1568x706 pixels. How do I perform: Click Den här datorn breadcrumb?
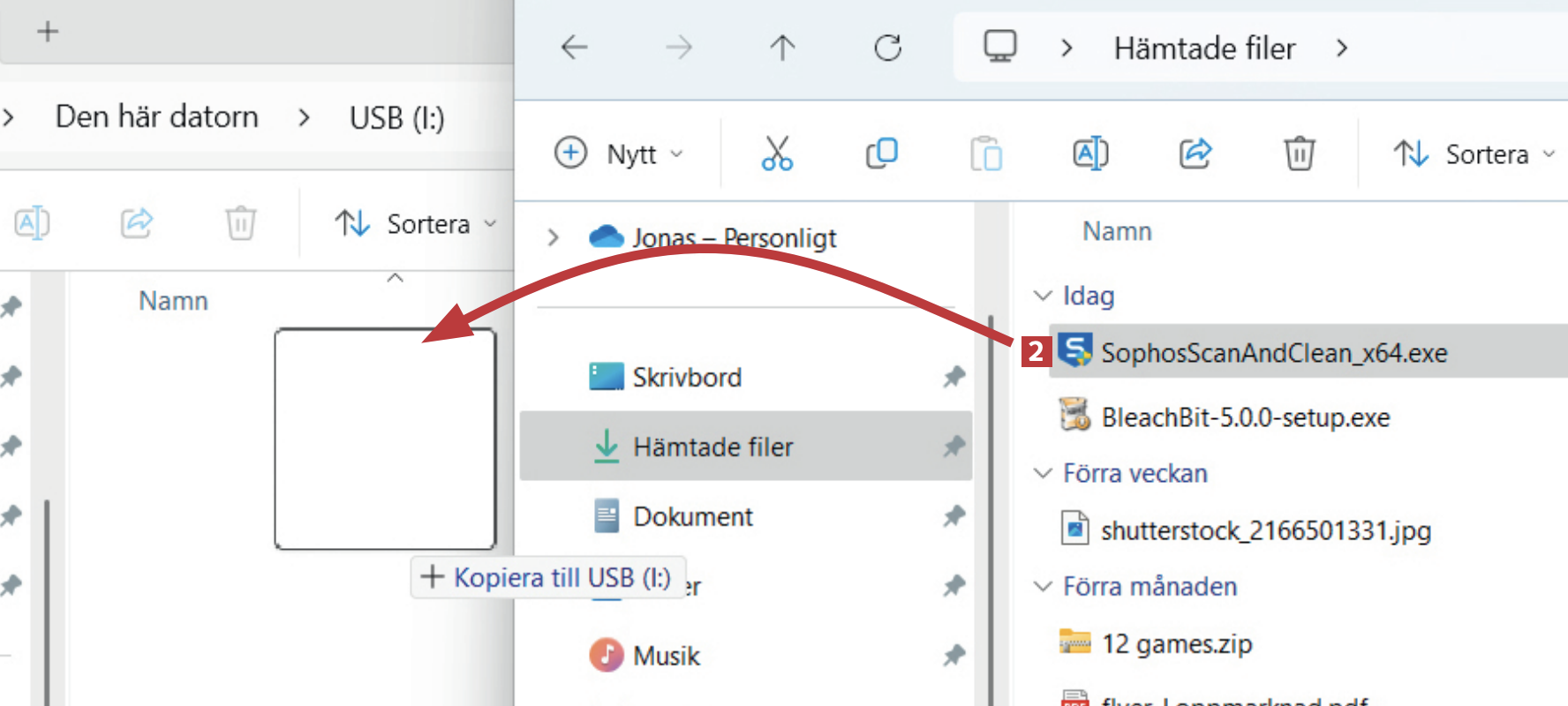tap(157, 117)
